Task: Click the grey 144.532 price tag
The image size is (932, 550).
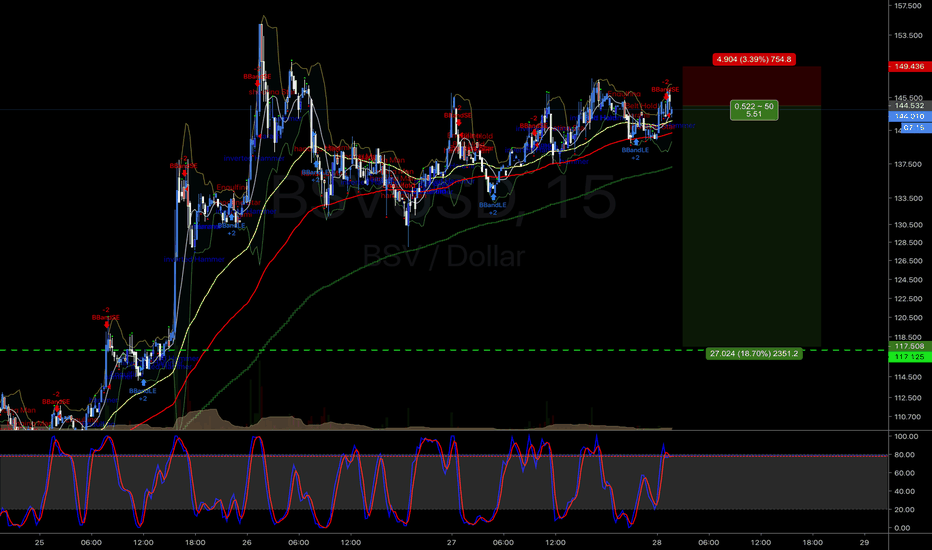Action: [x=909, y=106]
